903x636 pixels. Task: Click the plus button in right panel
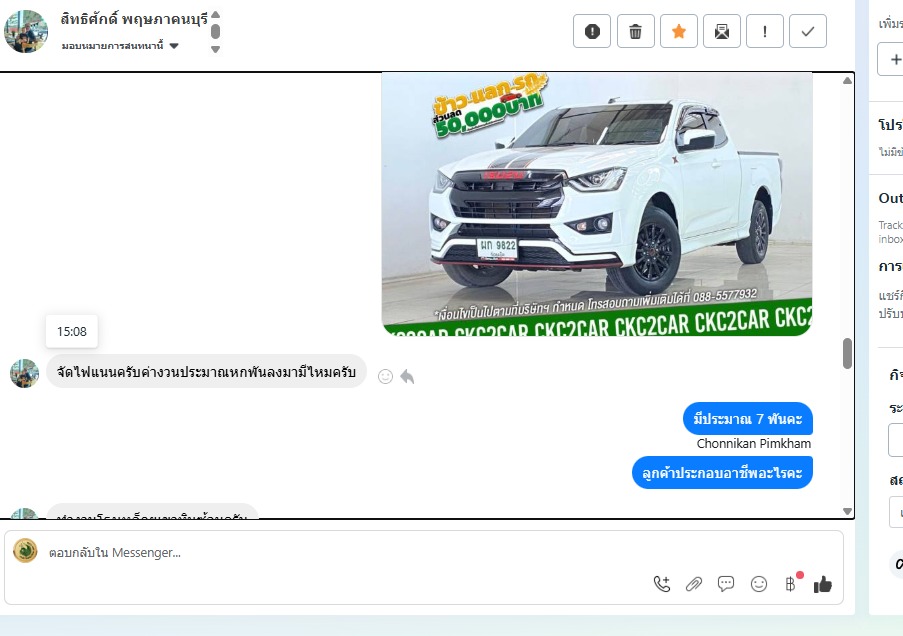click(890, 59)
